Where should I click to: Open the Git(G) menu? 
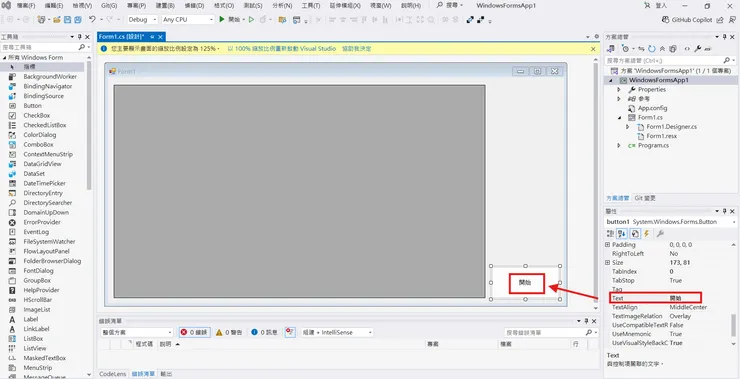(x=109, y=6)
